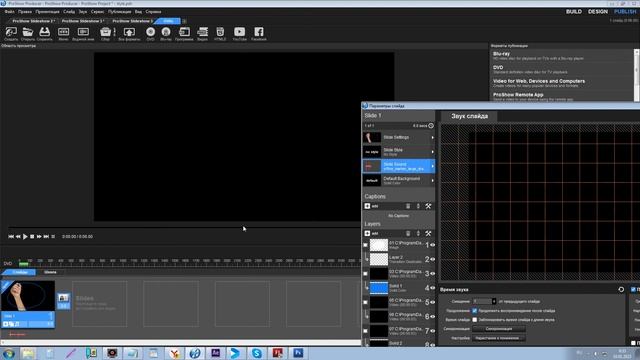Open the Файл menu

pos(9,12)
